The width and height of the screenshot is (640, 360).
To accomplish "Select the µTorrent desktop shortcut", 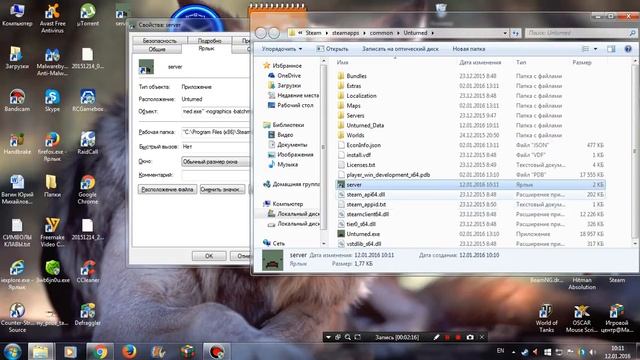I will [x=88, y=15].
